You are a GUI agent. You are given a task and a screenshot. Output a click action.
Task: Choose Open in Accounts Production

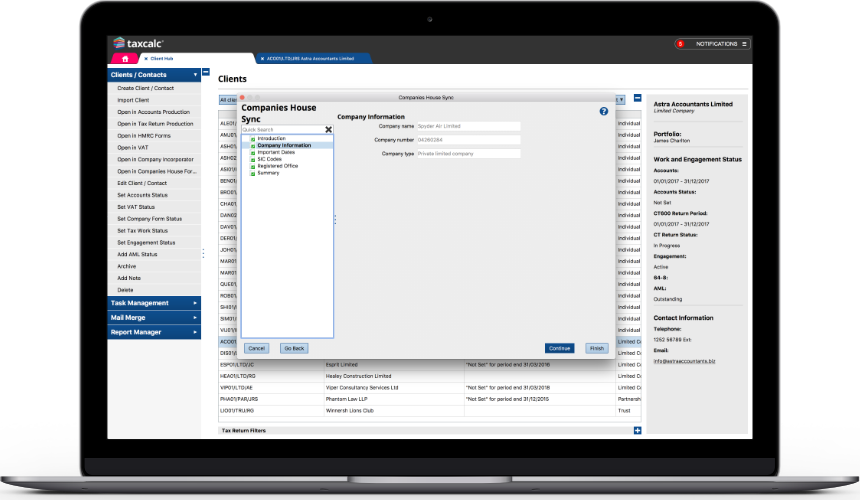pos(154,112)
